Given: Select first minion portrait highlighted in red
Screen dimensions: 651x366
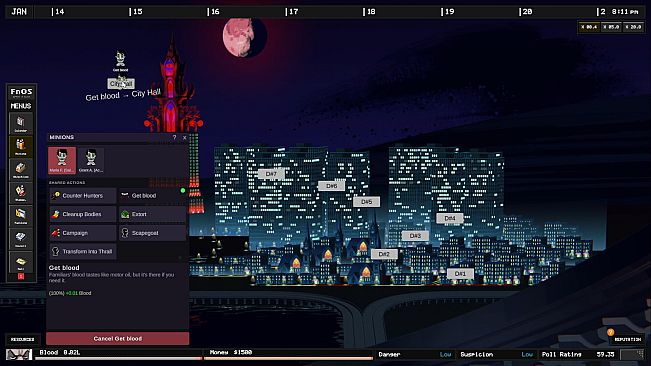Looking at the screenshot, I should coord(62,160).
